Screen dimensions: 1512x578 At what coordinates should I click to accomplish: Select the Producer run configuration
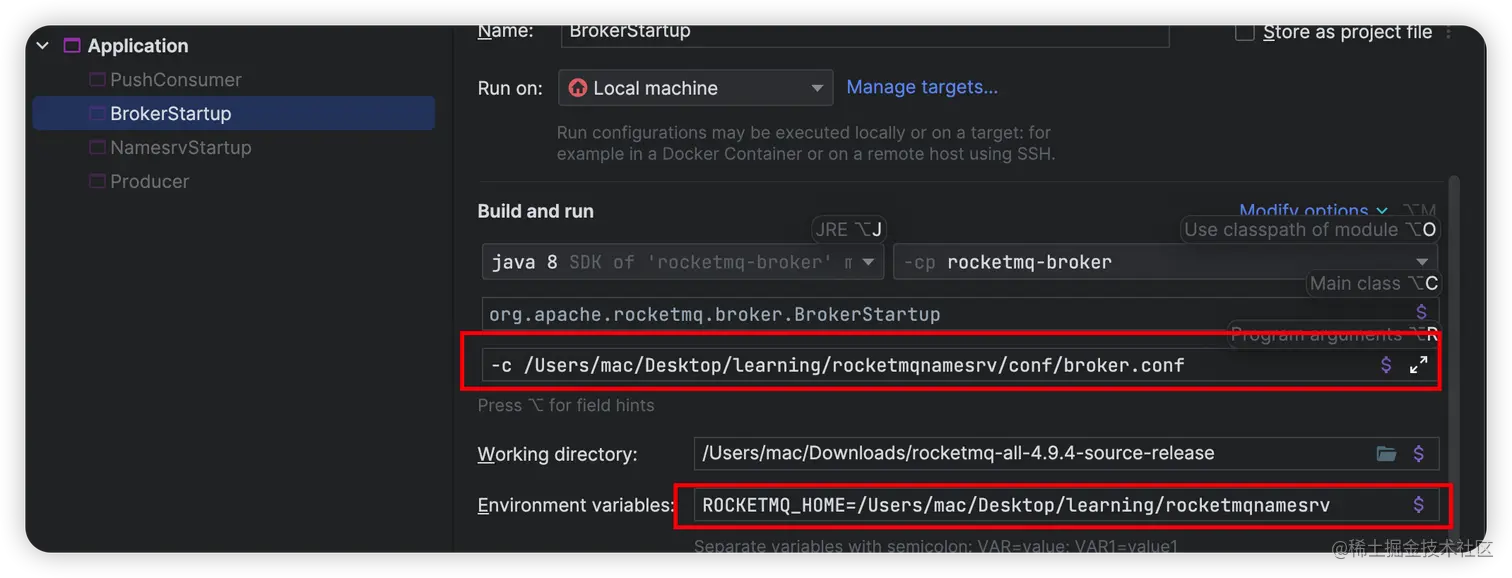(x=149, y=181)
